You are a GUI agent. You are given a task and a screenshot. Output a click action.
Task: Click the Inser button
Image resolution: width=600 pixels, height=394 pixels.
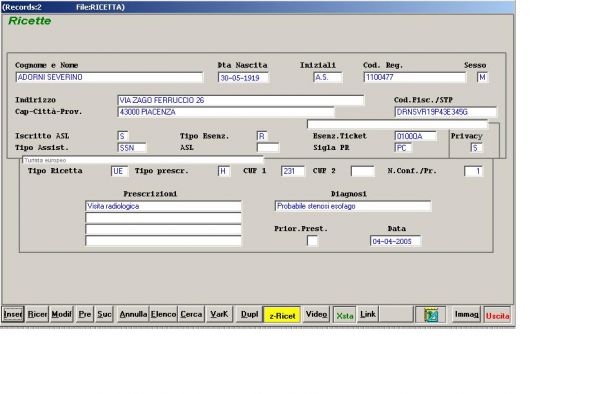pos(13,314)
